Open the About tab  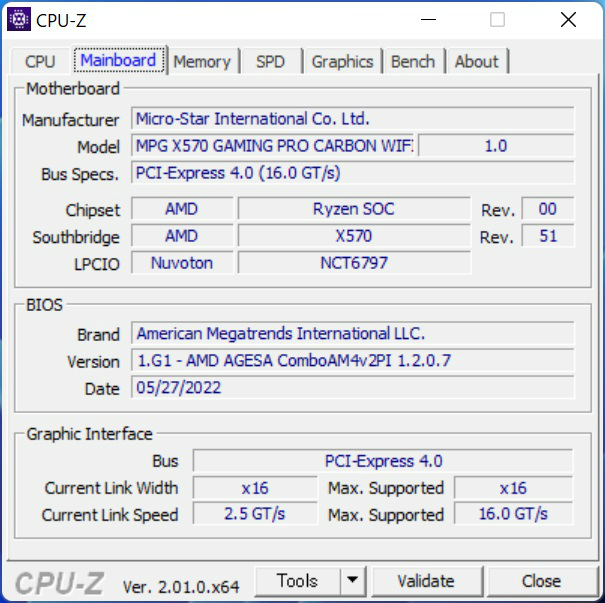coord(477,61)
